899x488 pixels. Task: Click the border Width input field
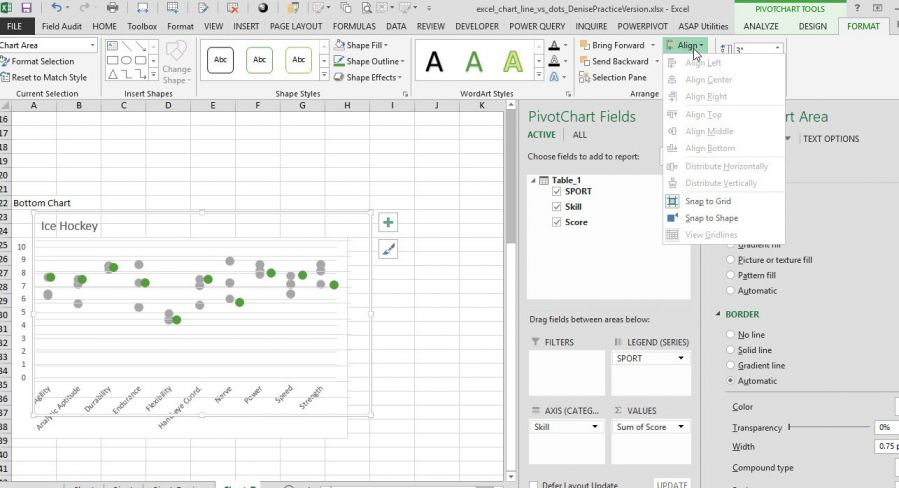click(886, 446)
